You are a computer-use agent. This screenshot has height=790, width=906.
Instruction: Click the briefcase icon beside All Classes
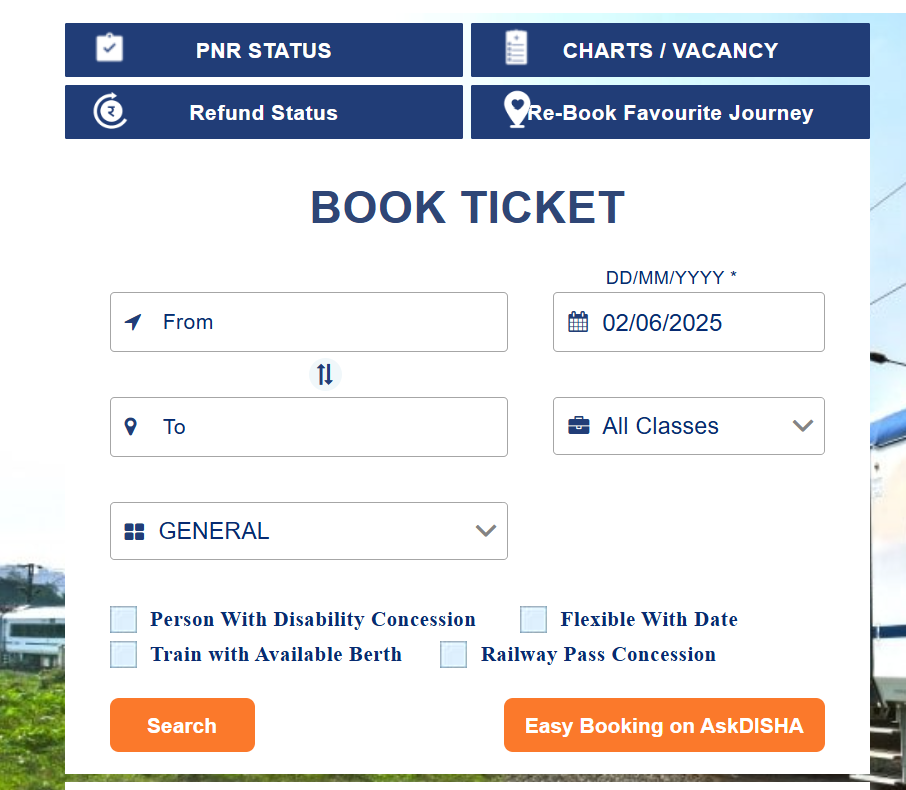tap(578, 425)
